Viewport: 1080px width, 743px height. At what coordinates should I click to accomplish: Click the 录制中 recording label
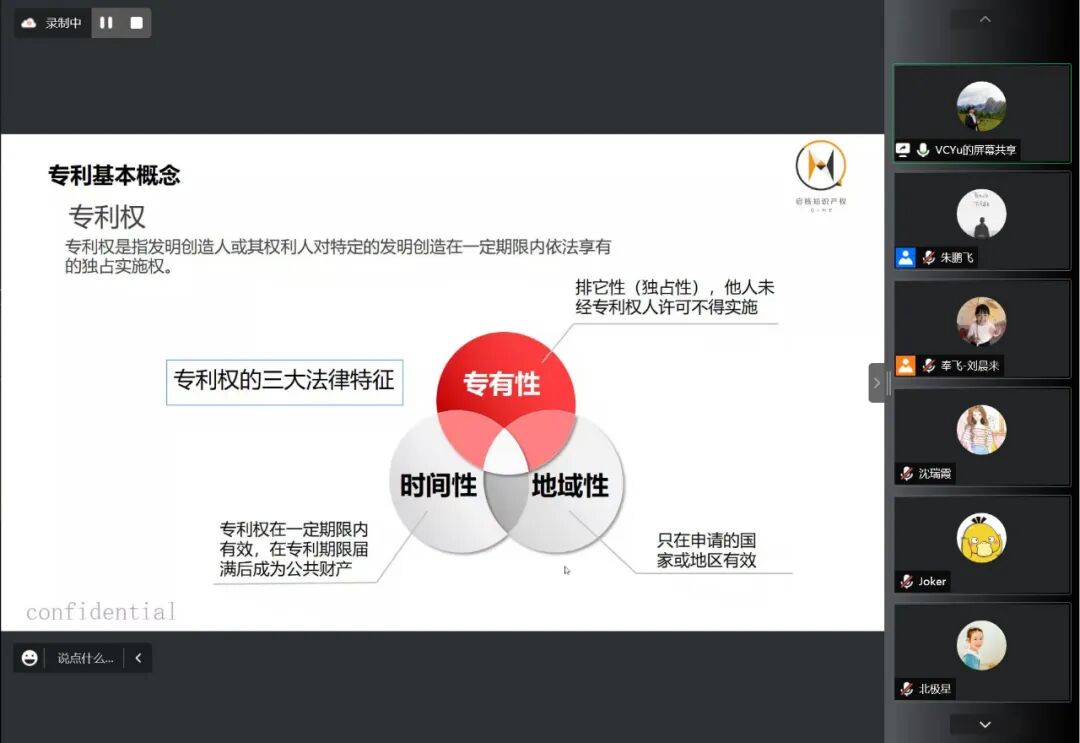57,22
